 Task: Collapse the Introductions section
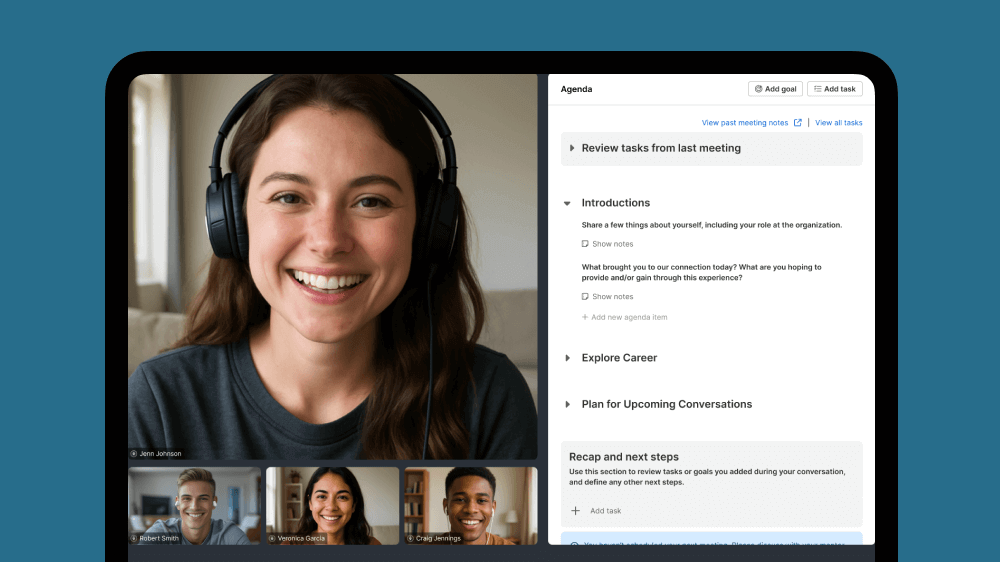567,203
